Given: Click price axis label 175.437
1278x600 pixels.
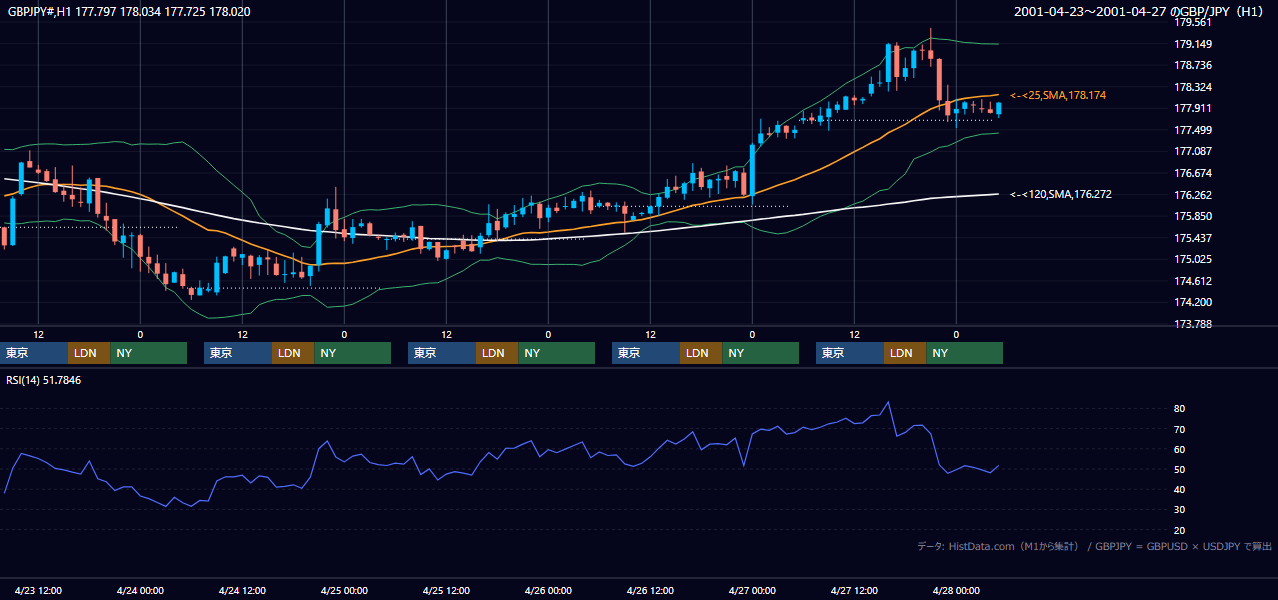Looking at the screenshot, I should [x=1193, y=238].
